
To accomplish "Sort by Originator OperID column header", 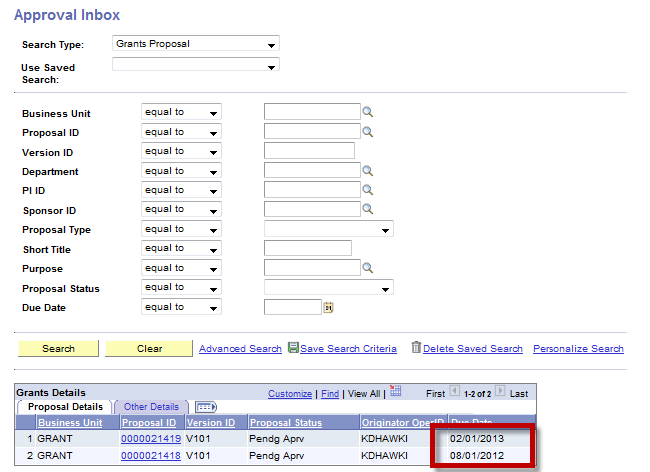I will 403,423.
